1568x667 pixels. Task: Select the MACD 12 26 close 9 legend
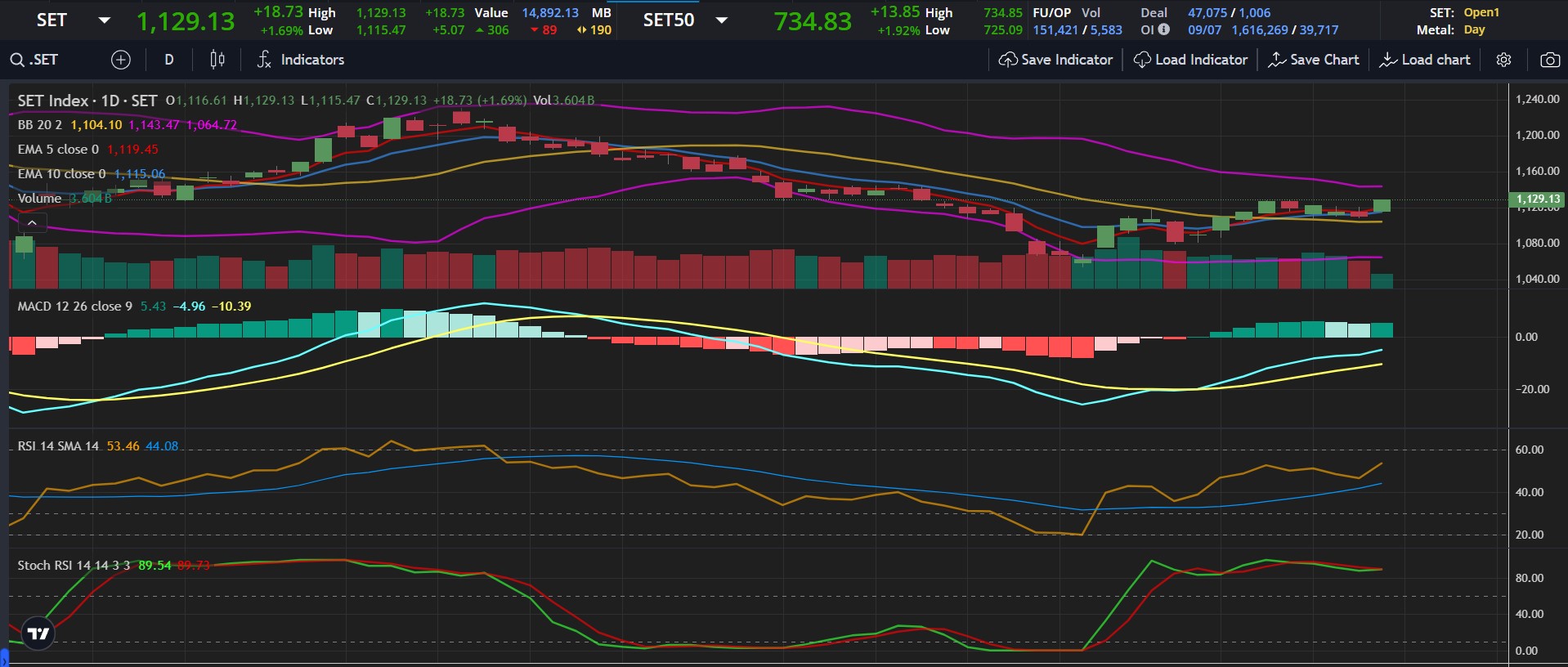pyautogui.click(x=74, y=307)
